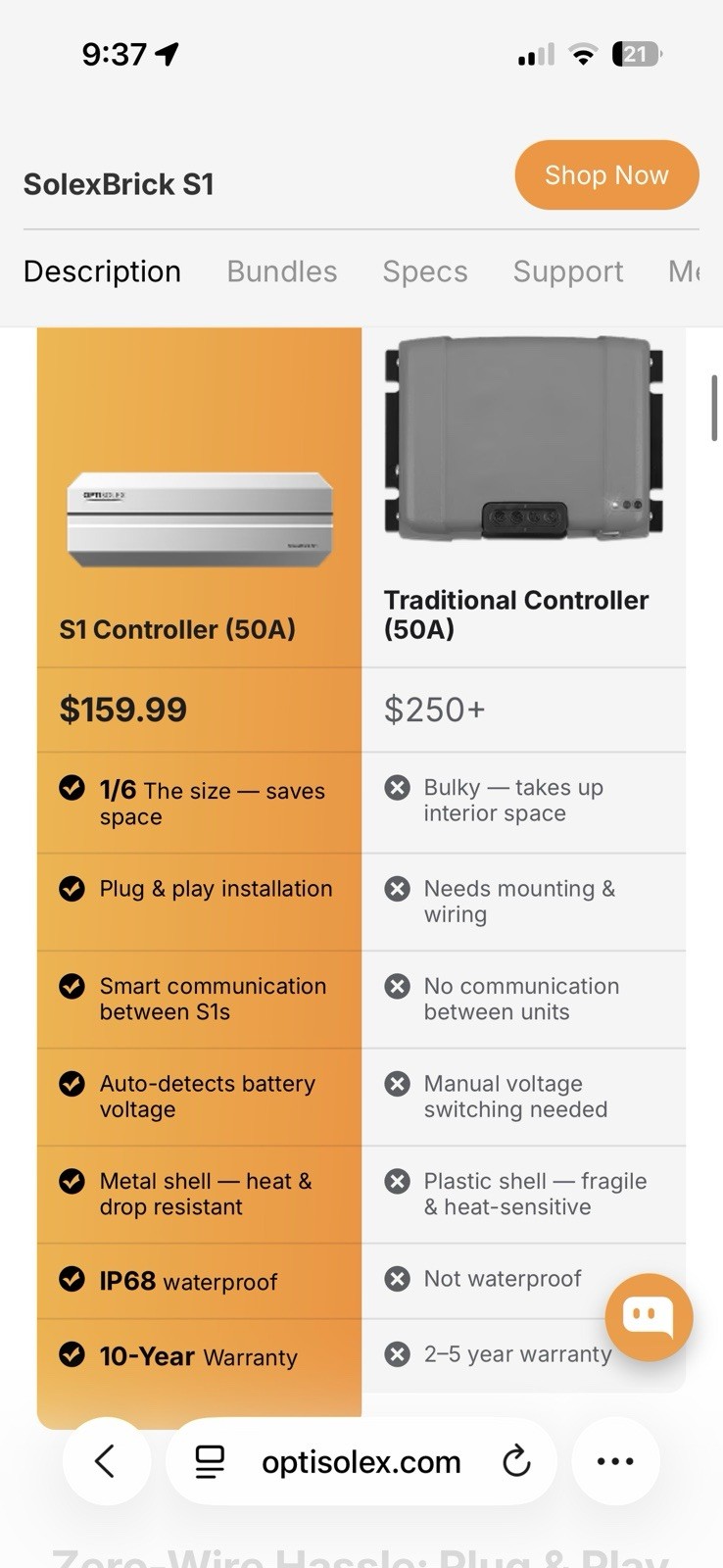Screen dimensions: 723x1568
Task: Tap the X mark beside Not waterproof
Action: click(397, 1279)
